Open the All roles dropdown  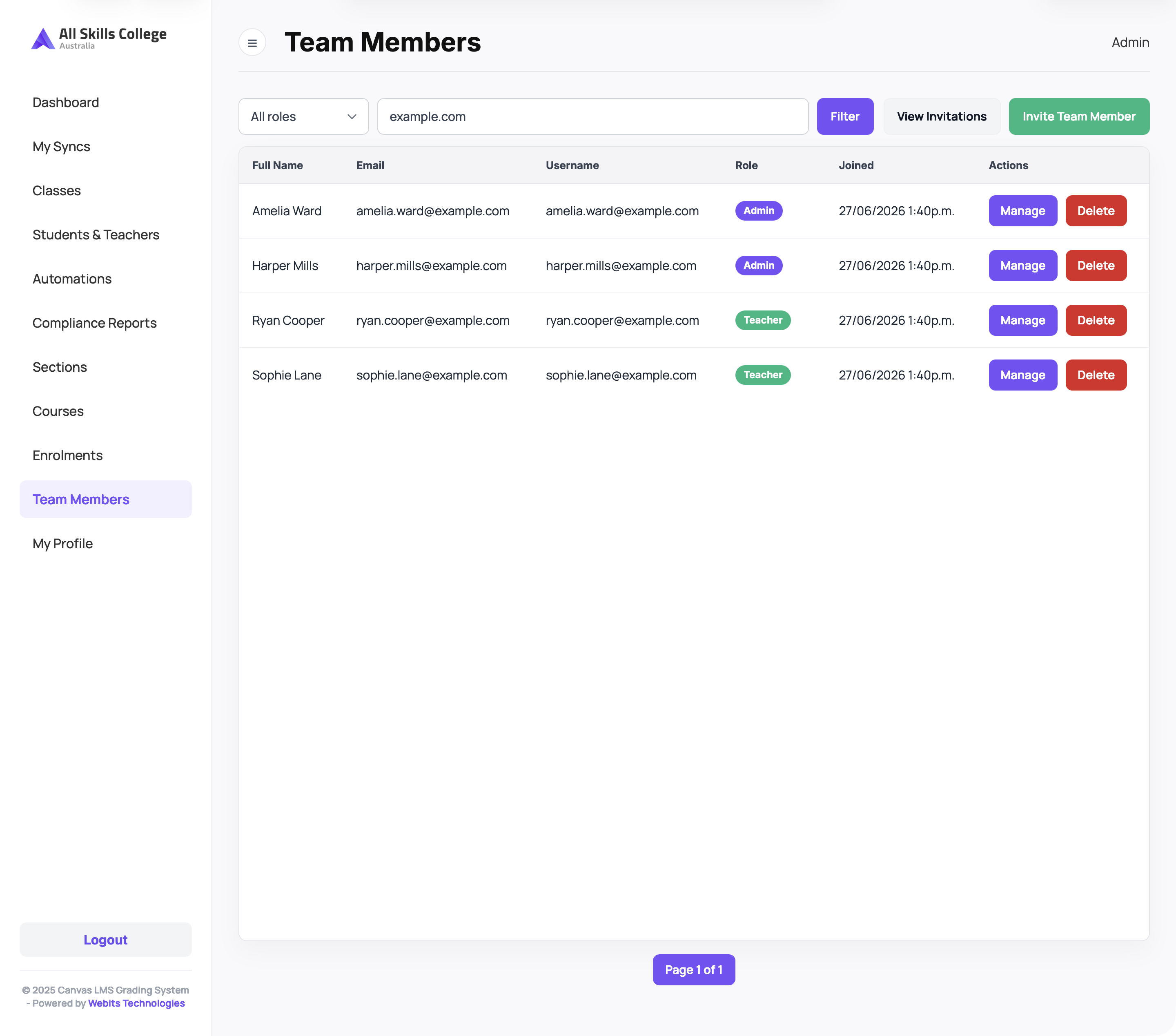[303, 116]
